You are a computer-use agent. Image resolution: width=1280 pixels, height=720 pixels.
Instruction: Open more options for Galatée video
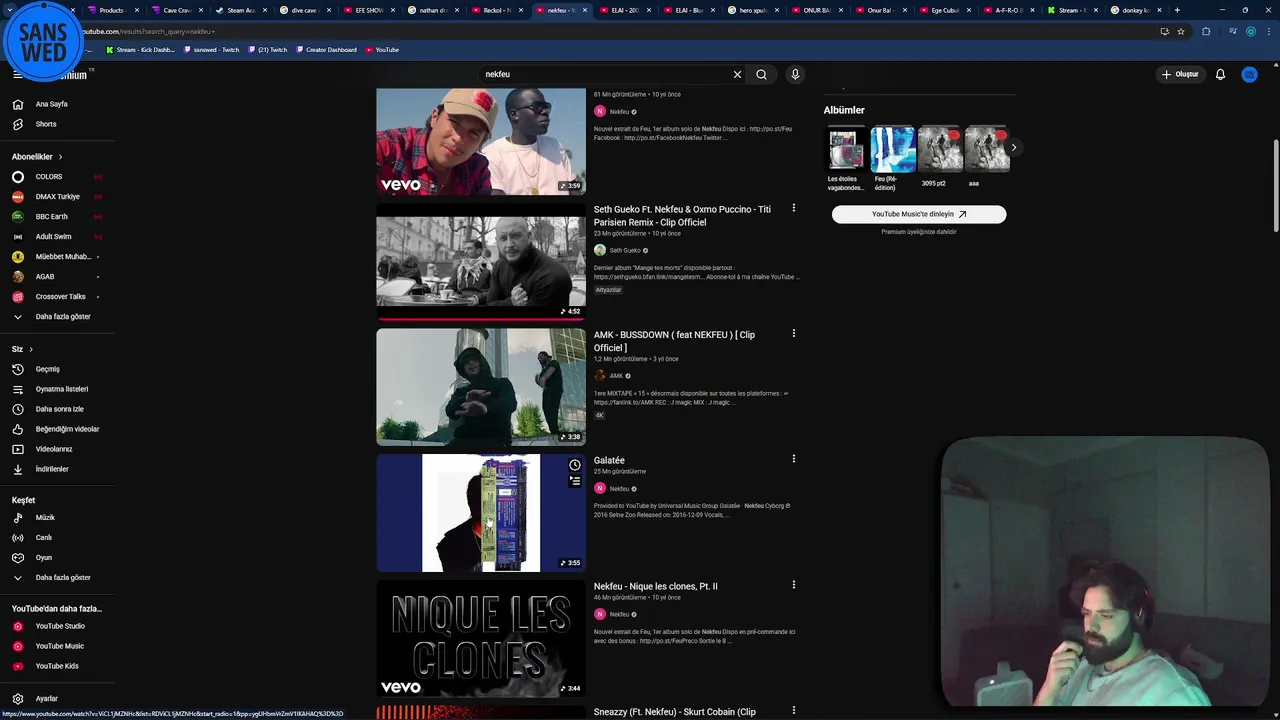(x=794, y=459)
